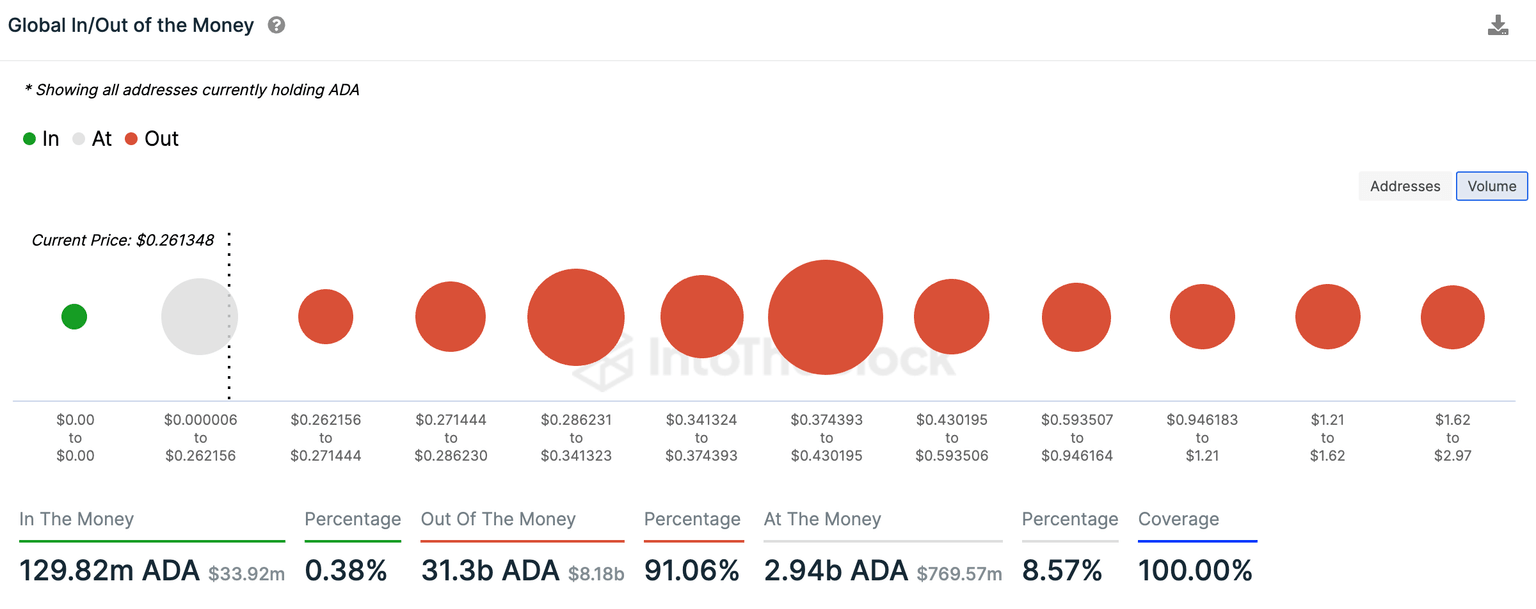Click the Global In/Out of the Money title
The height and width of the screenshot is (609, 1536).
(130, 25)
